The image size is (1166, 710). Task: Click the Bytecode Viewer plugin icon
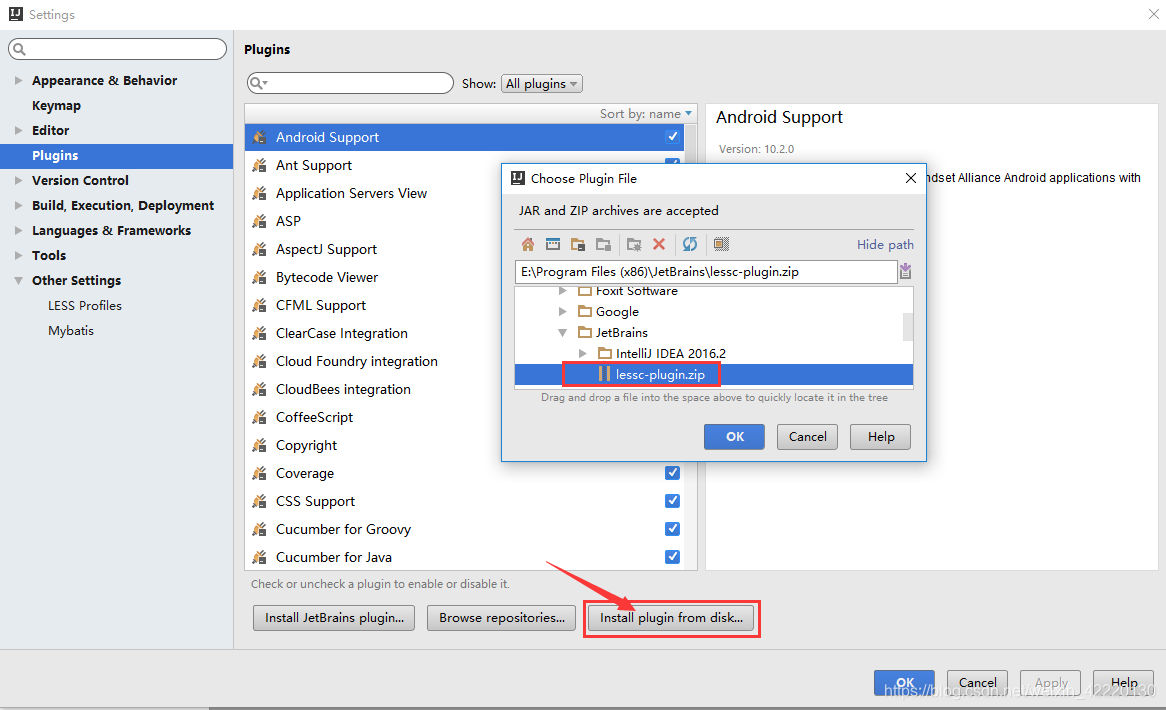[260, 277]
